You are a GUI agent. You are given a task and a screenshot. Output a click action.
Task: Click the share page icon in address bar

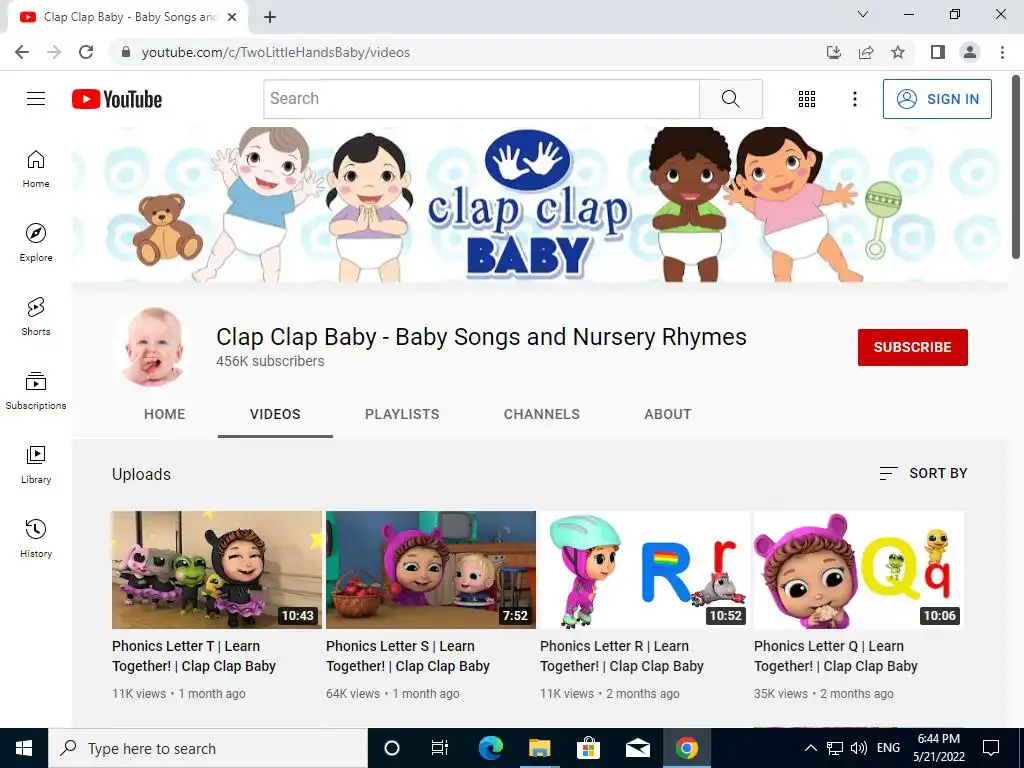(866, 52)
